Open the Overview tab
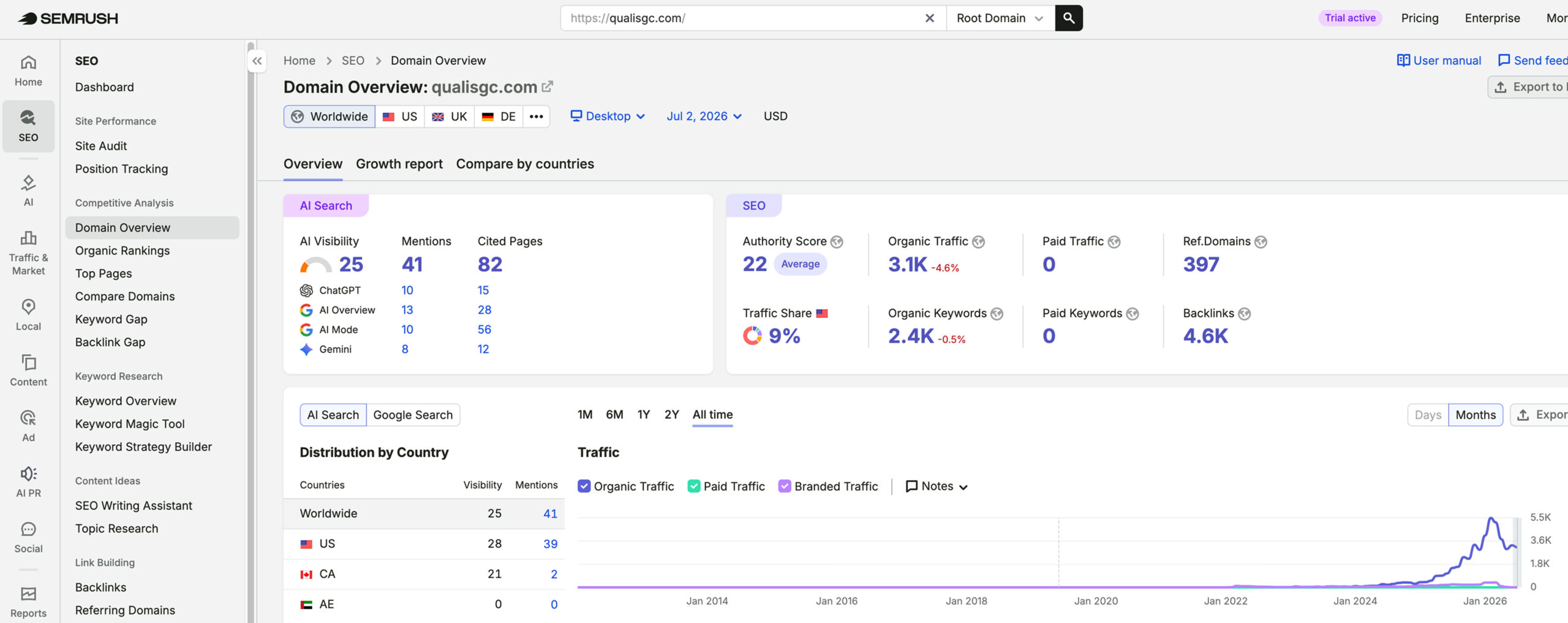 tap(313, 164)
